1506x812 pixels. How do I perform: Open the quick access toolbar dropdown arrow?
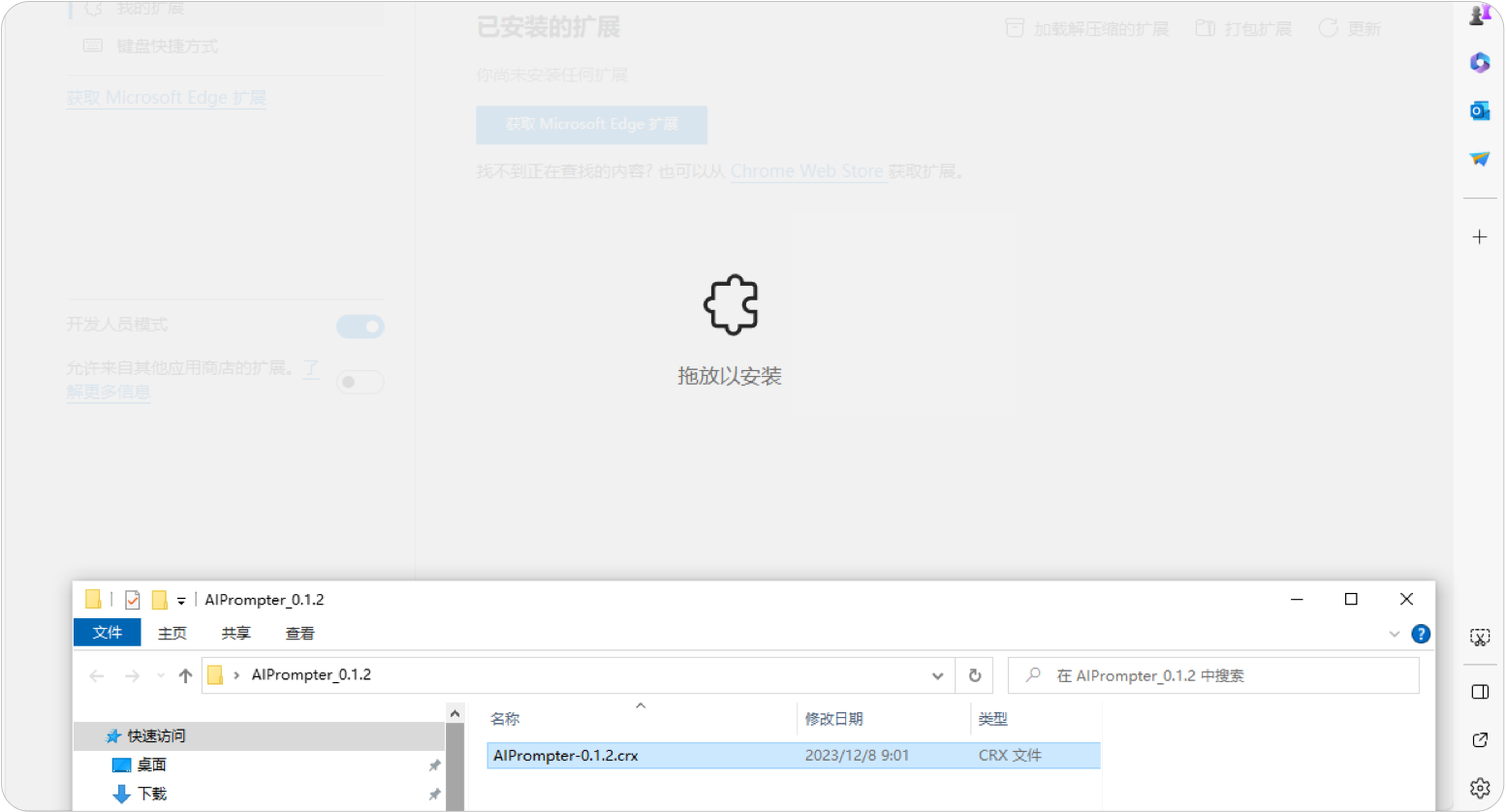pos(181,601)
